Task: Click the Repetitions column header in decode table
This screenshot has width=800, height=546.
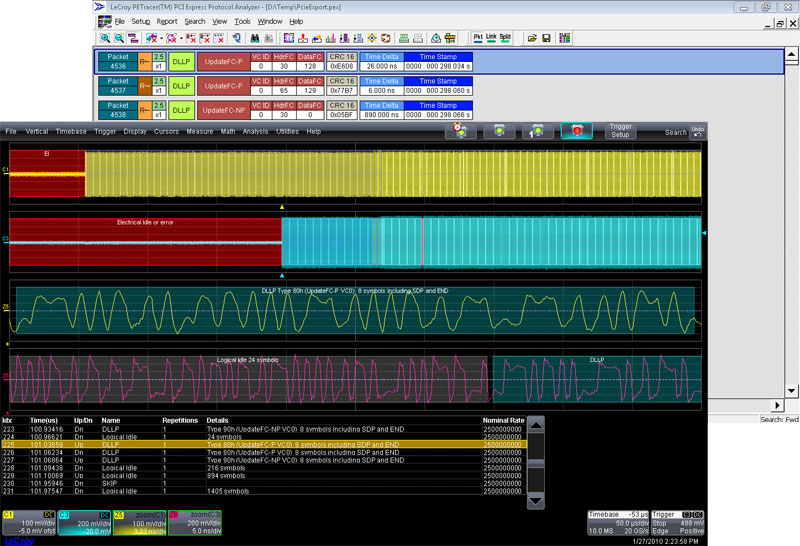Action: pyautogui.click(x=180, y=420)
